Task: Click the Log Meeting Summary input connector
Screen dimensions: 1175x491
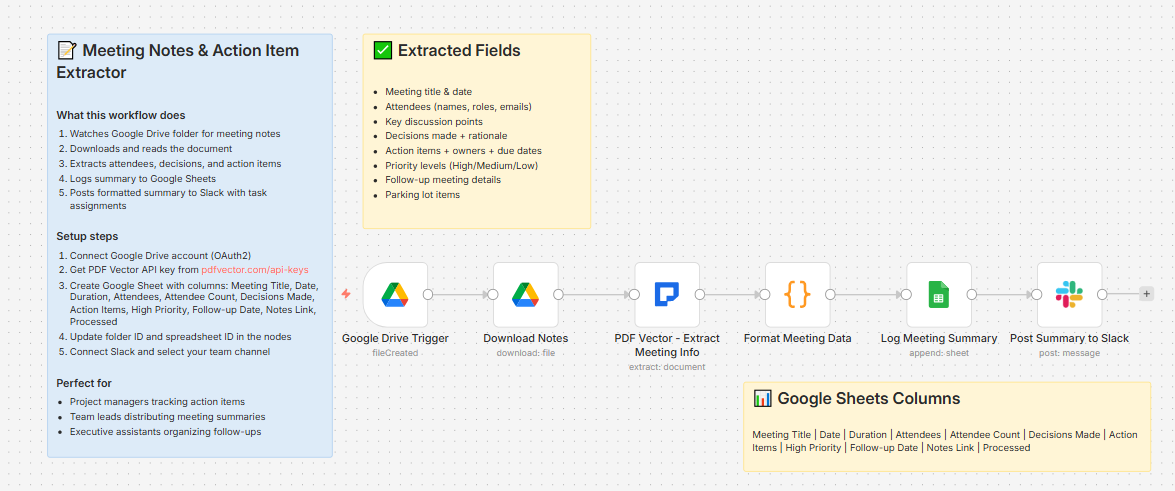Action: (906, 294)
